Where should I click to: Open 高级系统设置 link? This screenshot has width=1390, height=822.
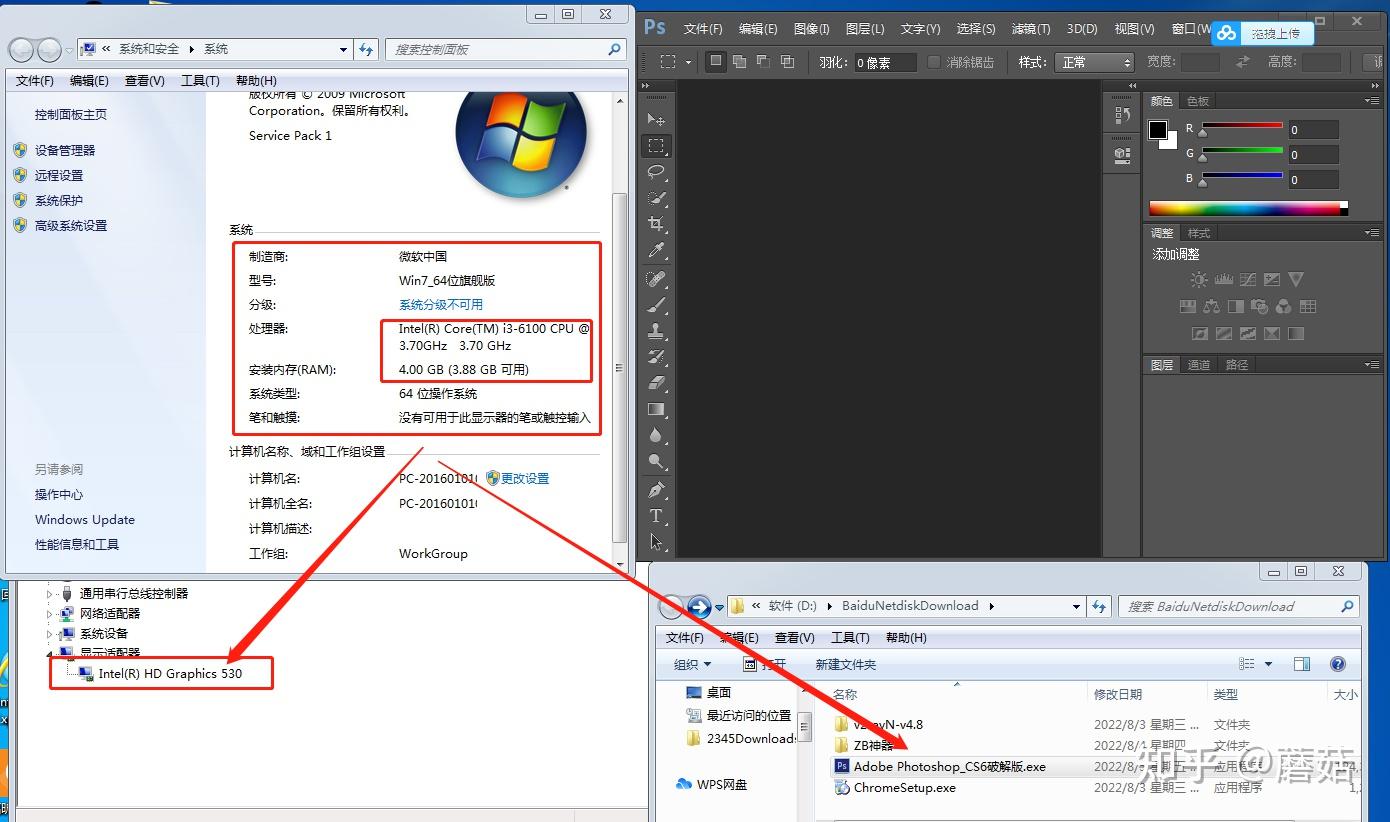[71, 225]
